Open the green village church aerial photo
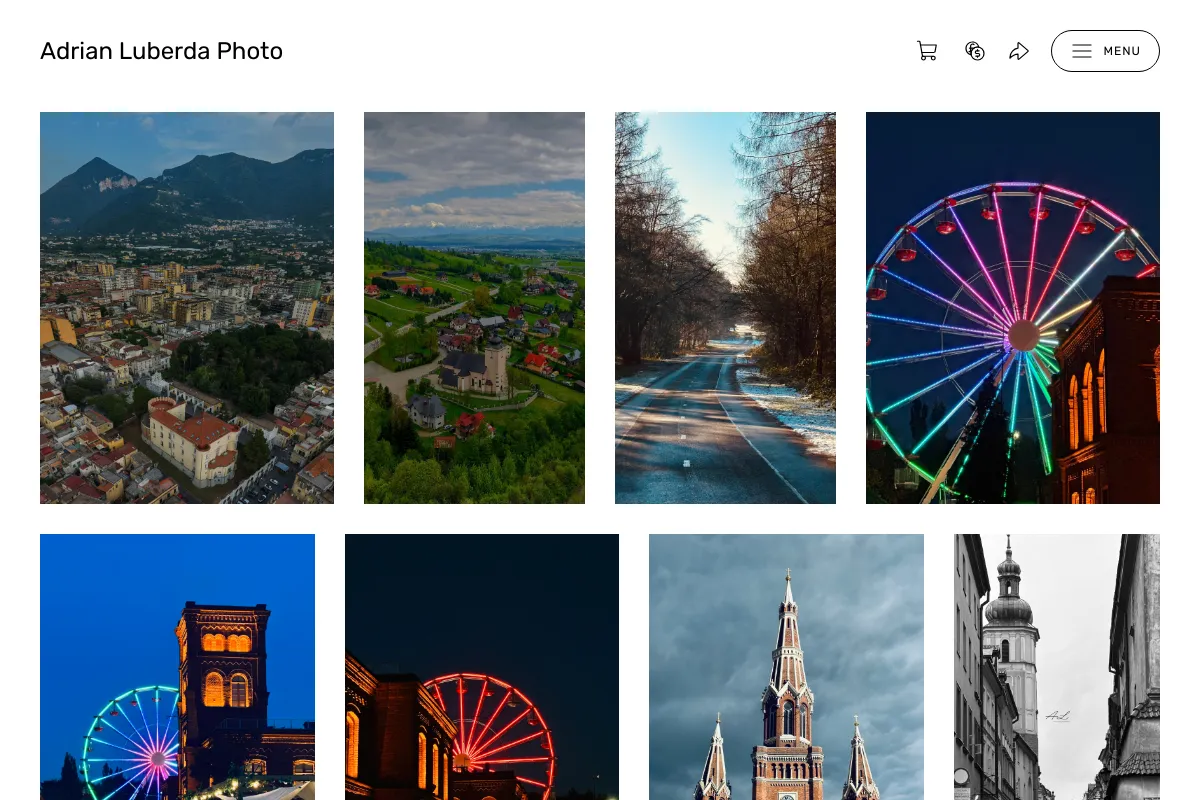 (474, 308)
